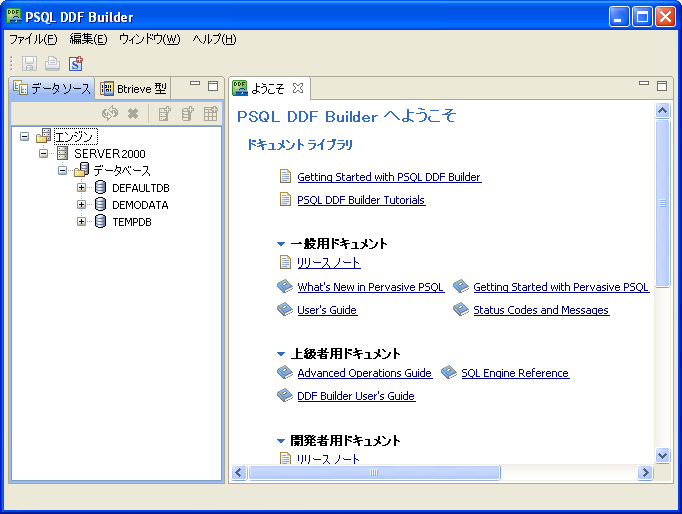Viewport: 682px width, 514px height.
Task: Switch to the Btrieve 型 tab
Action: (134, 88)
